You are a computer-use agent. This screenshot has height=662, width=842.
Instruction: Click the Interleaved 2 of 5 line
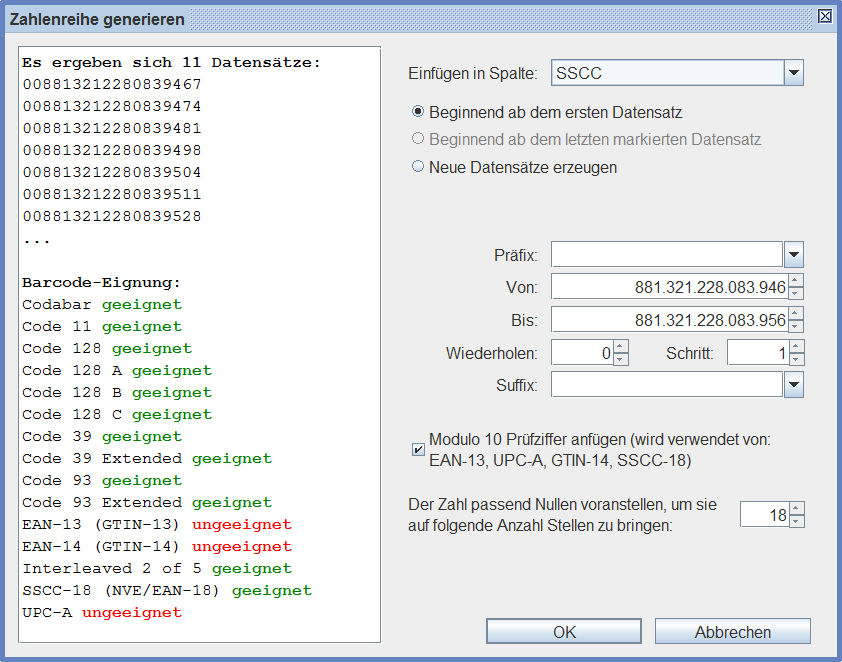point(157,569)
